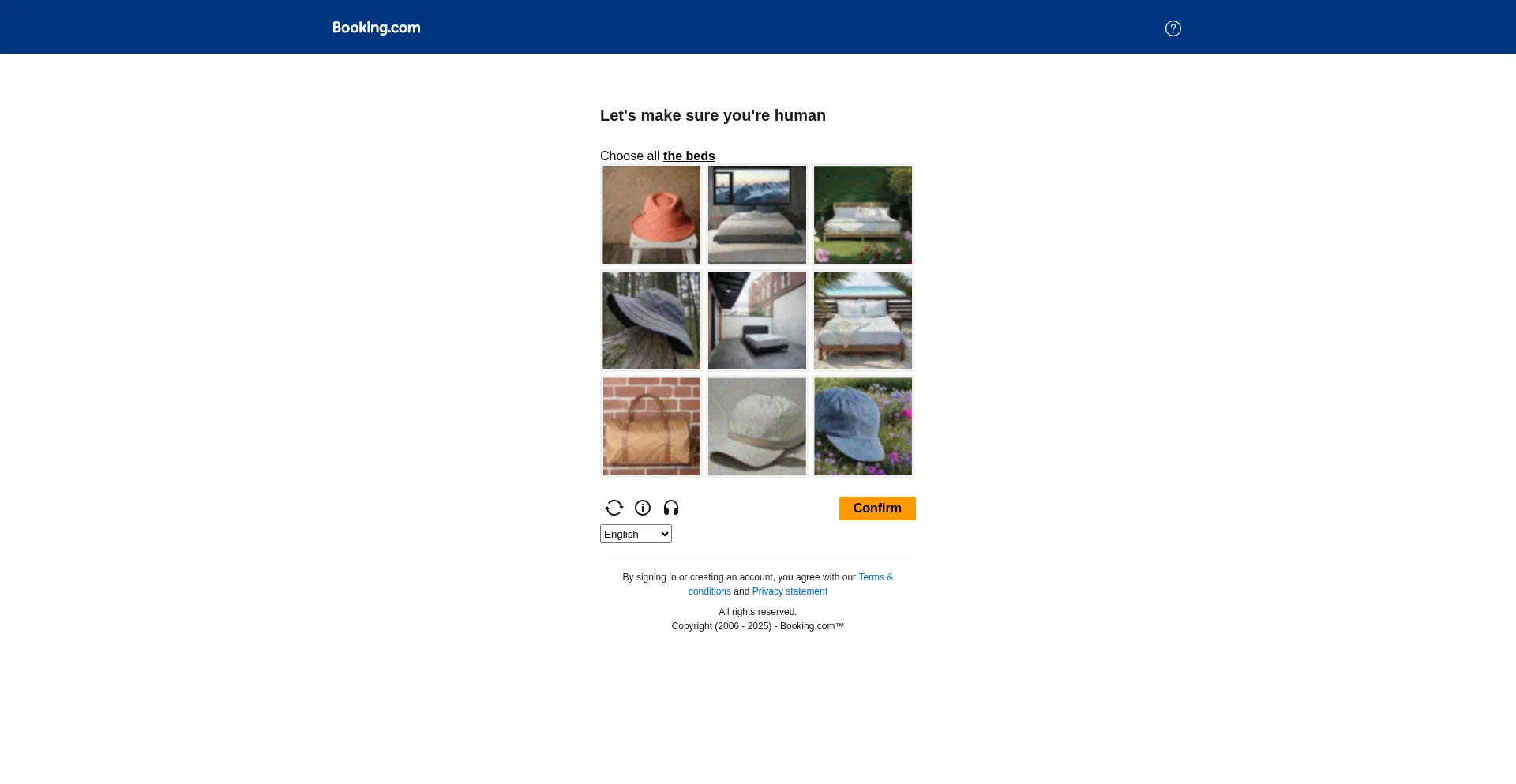Select black bed in concrete courtyard
1516x784 pixels.
pyautogui.click(x=757, y=321)
